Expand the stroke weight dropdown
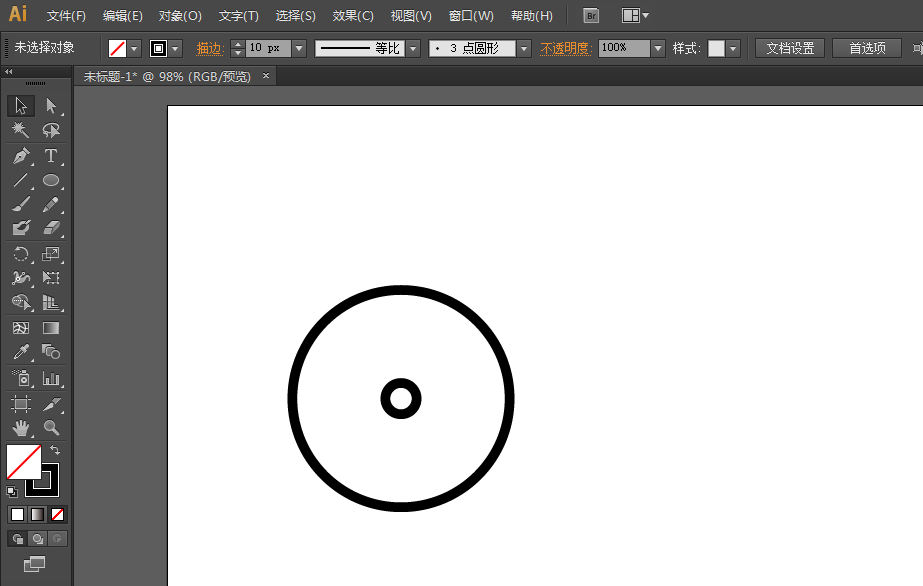 pyautogui.click(x=298, y=48)
